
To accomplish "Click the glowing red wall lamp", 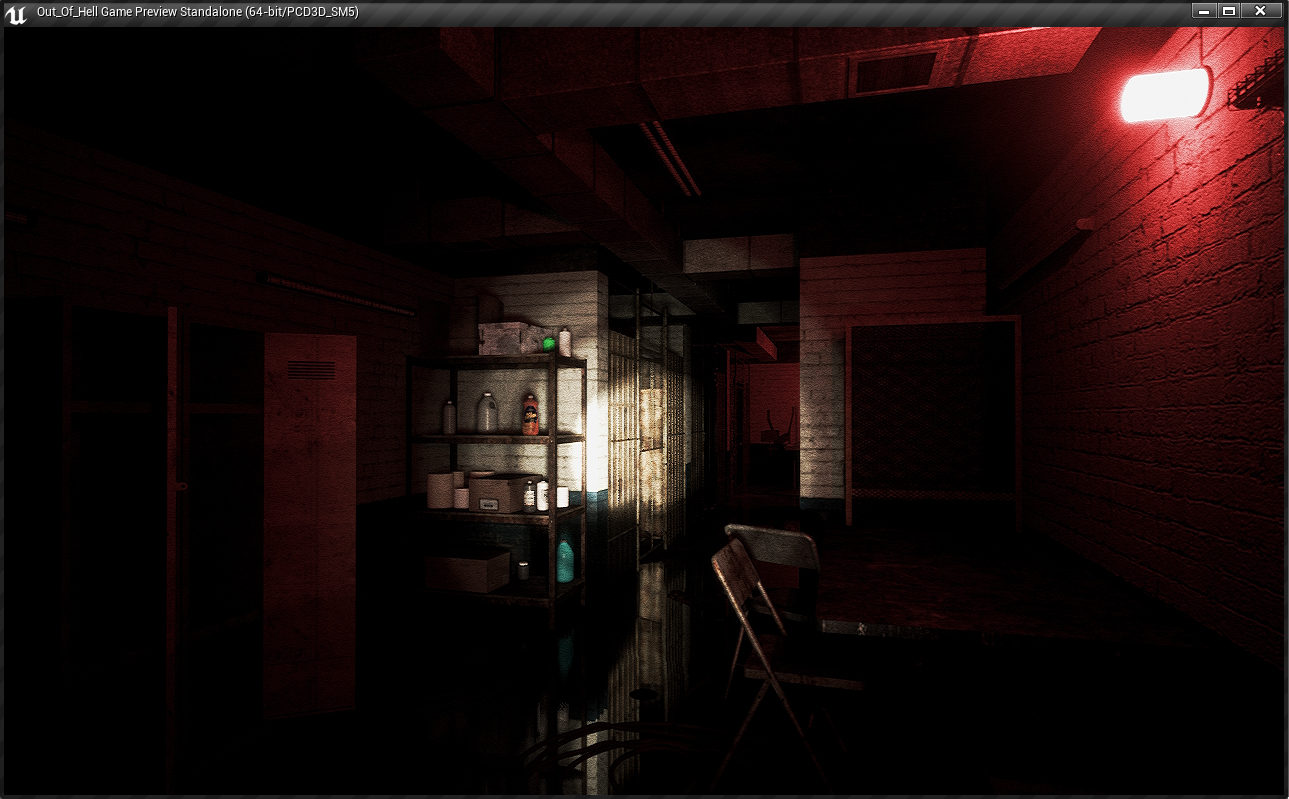I will pyautogui.click(x=1165, y=95).
